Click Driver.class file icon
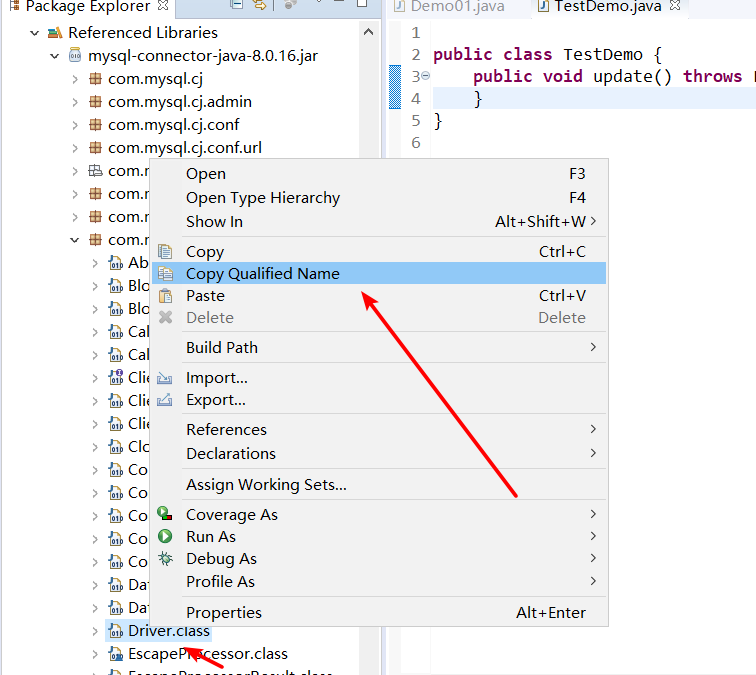The image size is (756, 675). (x=115, y=630)
